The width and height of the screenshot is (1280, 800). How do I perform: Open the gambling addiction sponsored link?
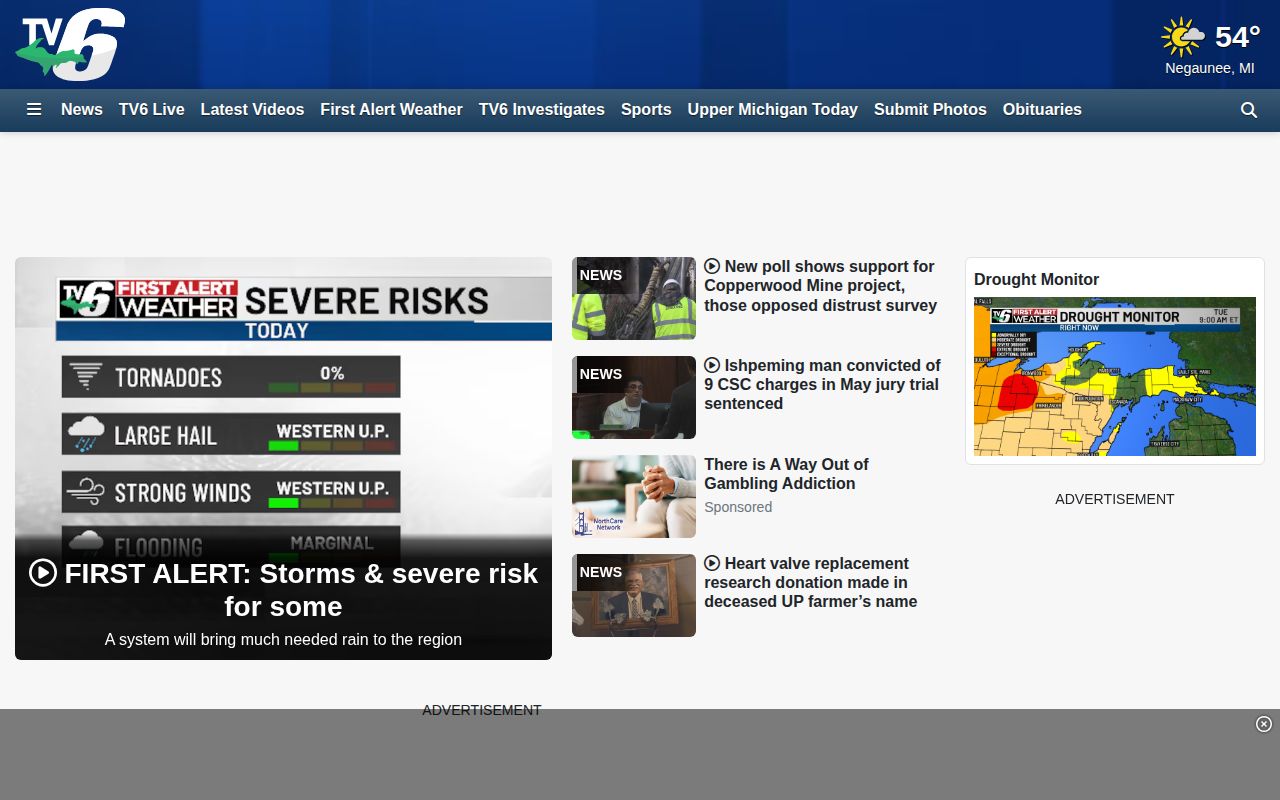tap(786, 474)
